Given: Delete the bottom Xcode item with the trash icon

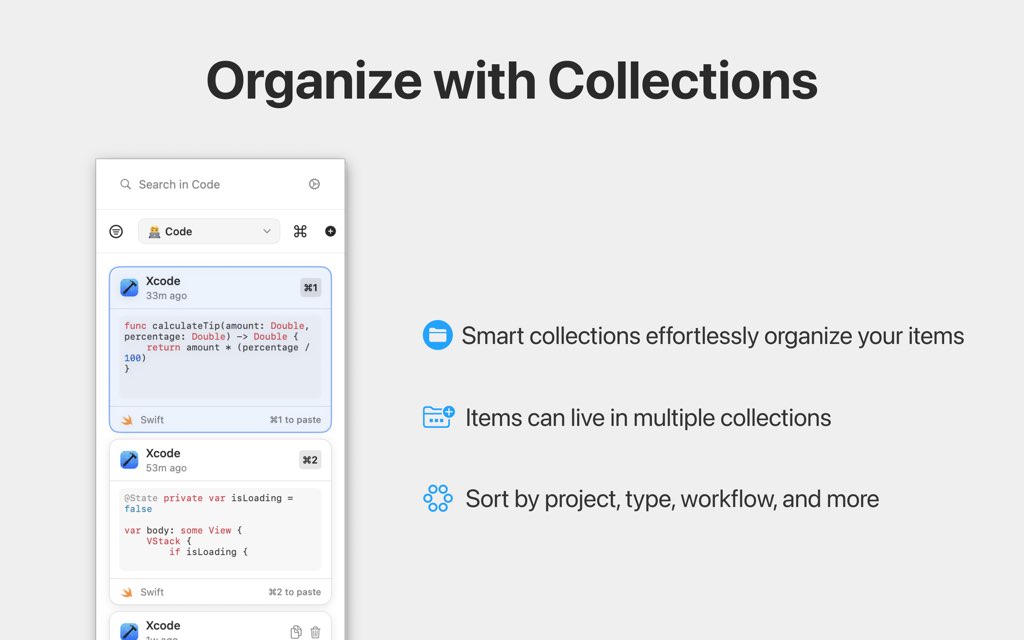Looking at the screenshot, I should [x=315, y=631].
